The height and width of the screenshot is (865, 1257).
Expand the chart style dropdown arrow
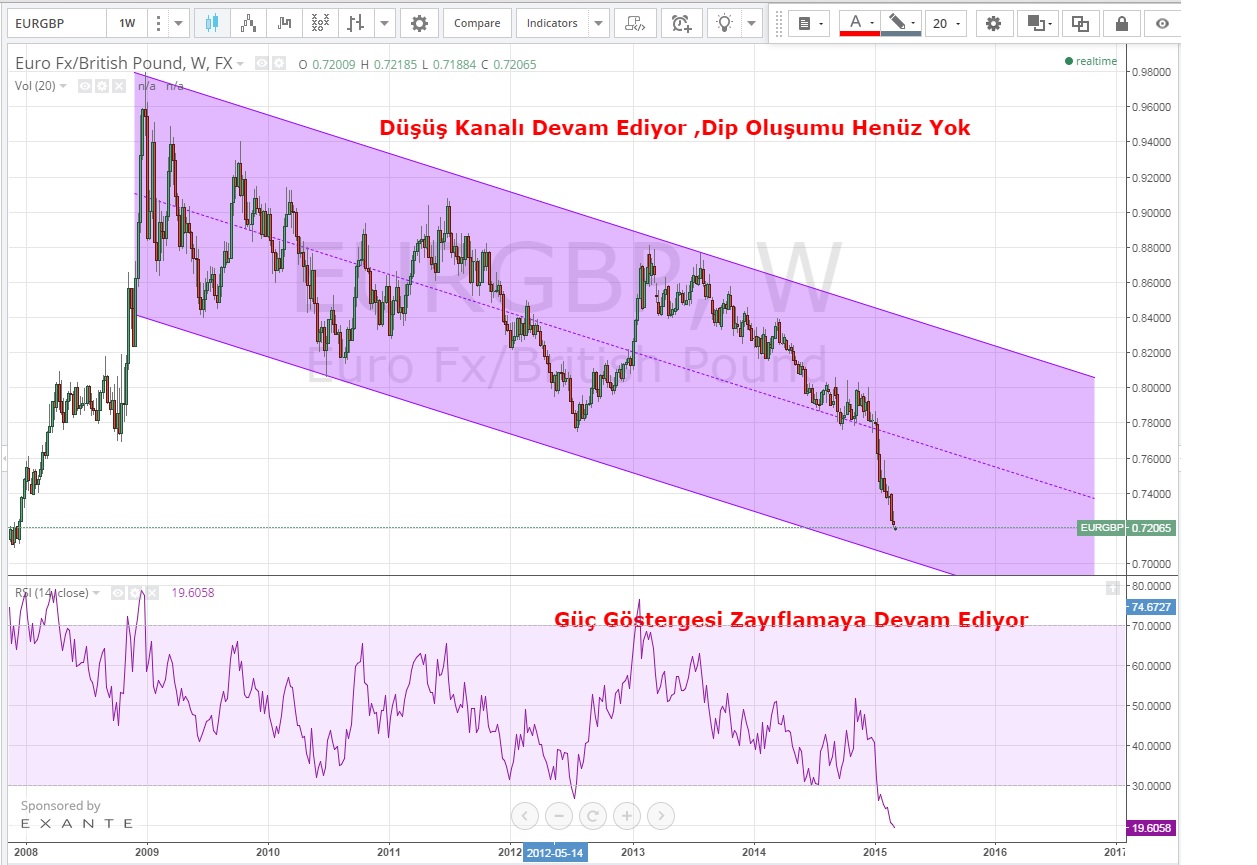385,23
